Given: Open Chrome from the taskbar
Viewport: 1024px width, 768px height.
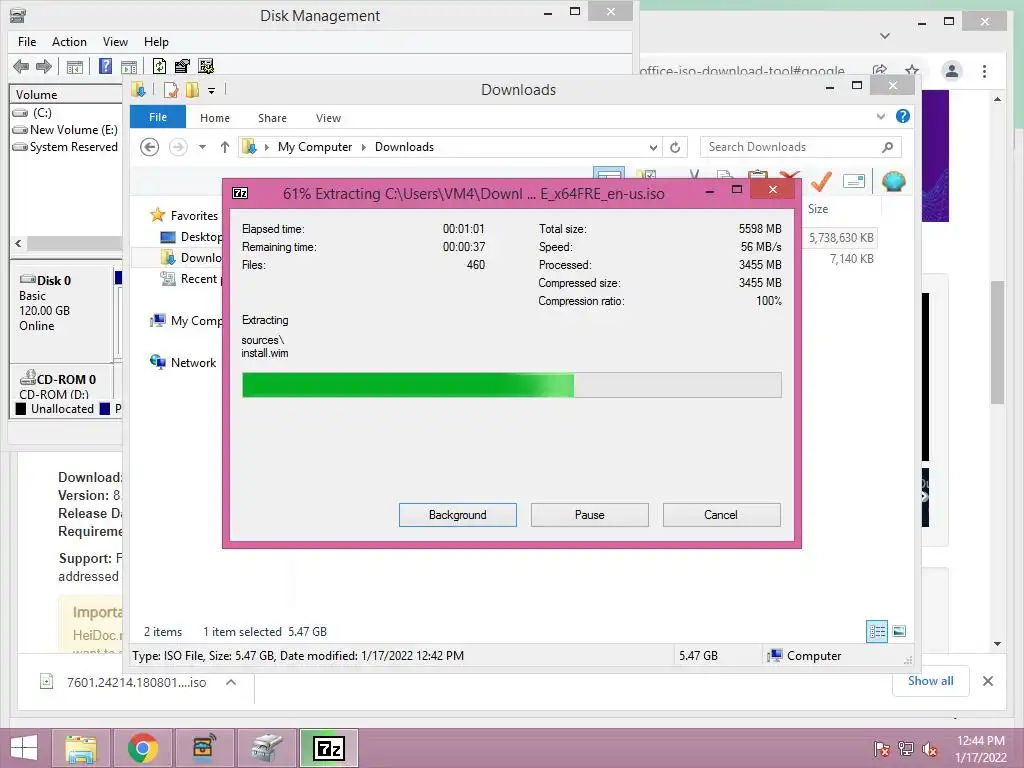Looking at the screenshot, I should coord(143,748).
